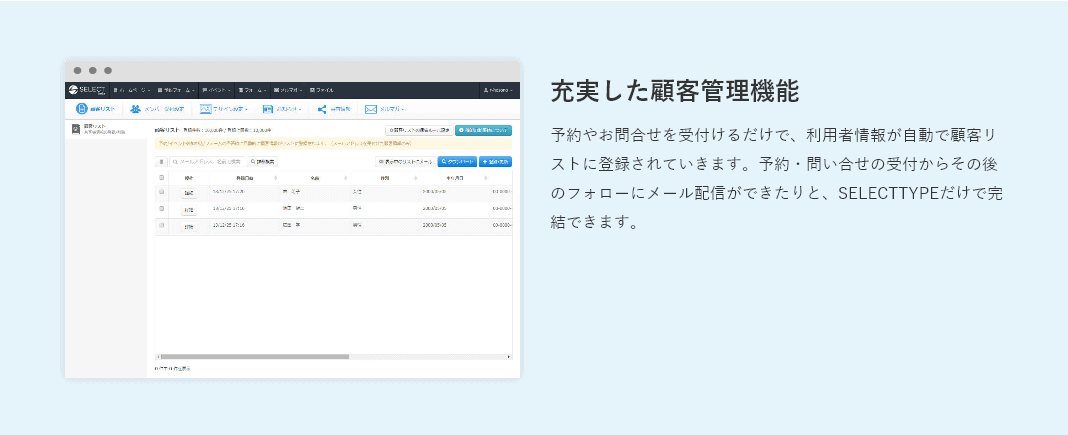Click the white list-settings button at top right
Viewport: 1068px width, 435px height.
tap(418, 130)
